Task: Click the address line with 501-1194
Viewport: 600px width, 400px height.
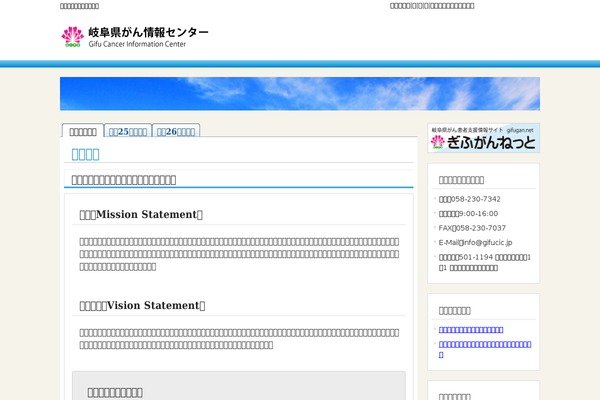Action: point(485,263)
